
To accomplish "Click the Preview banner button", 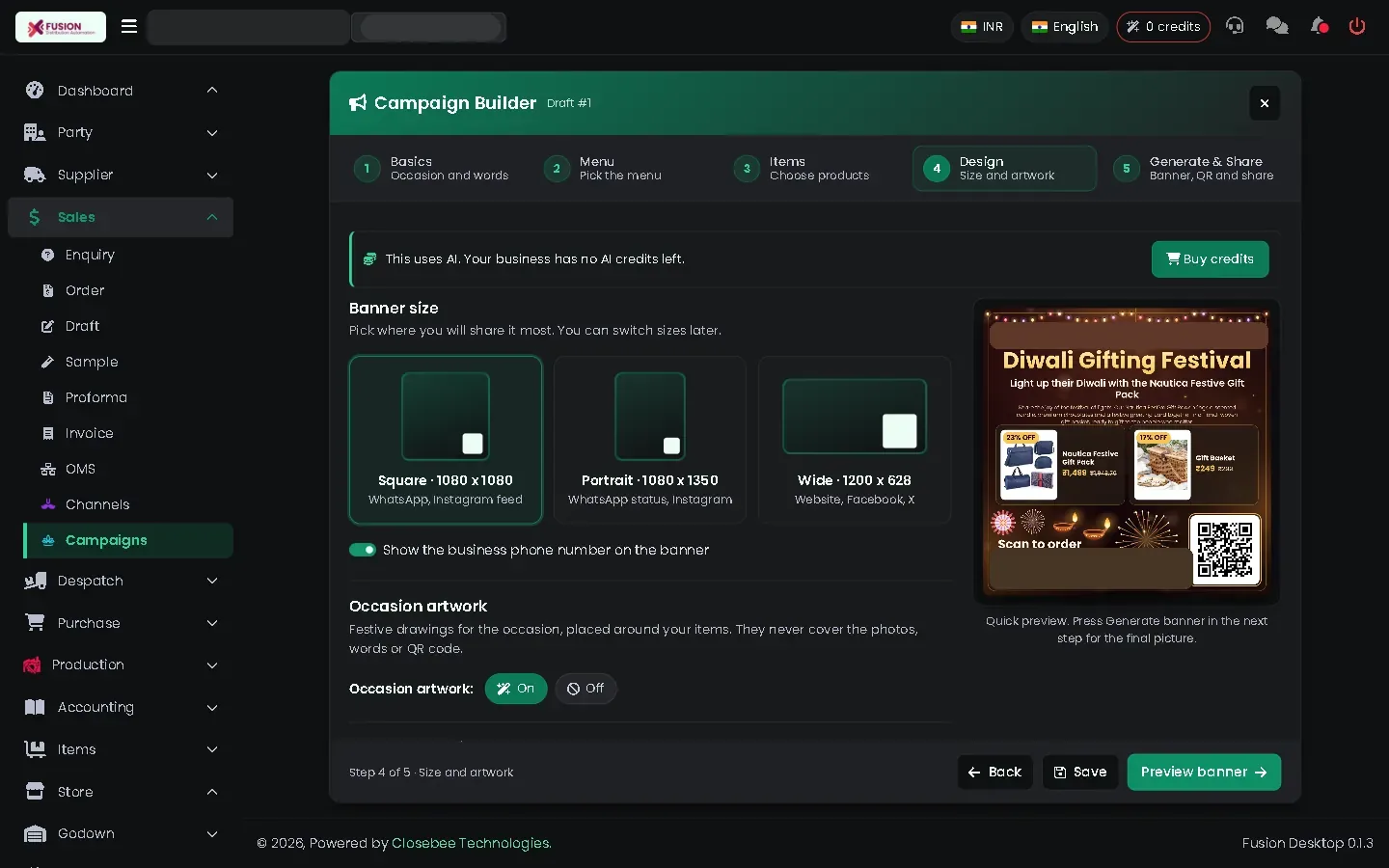I will (1204, 772).
